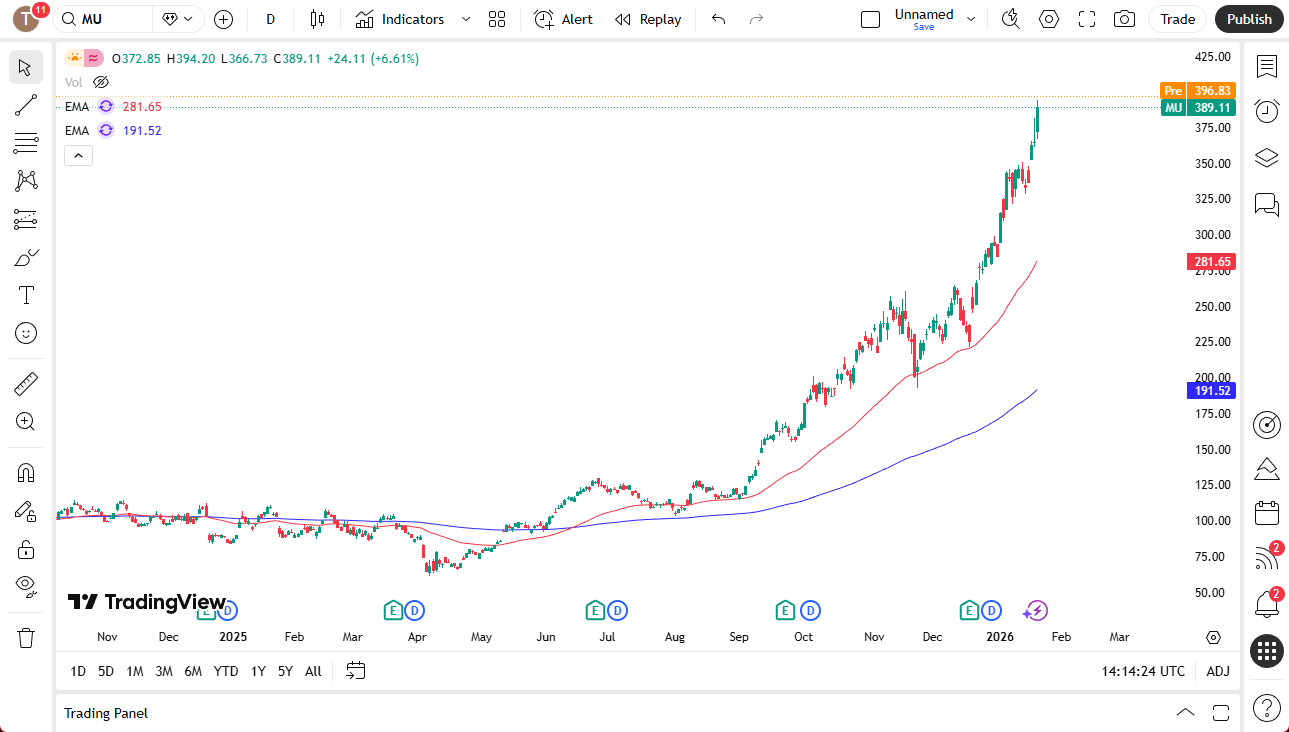Select the cursor arrow tool
Image resolution: width=1289 pixels, height=732 pixels.
(x=26, y=68)
